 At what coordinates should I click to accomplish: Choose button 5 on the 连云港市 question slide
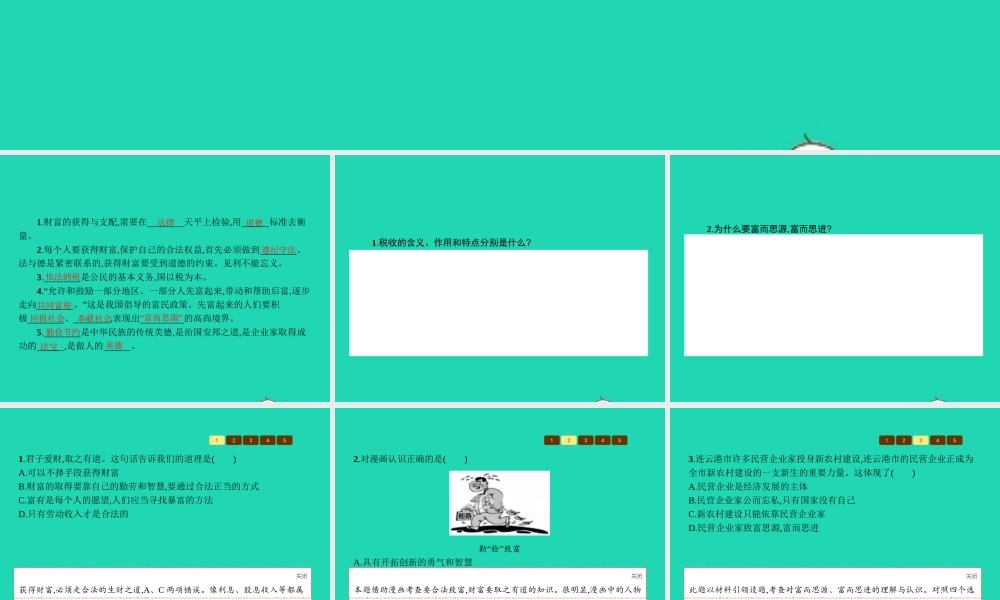pos(954,440)
